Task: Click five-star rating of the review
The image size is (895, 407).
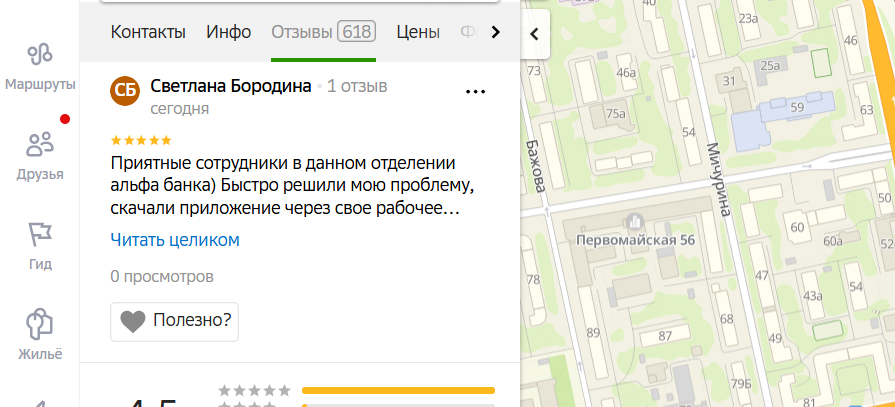Action: [x=140, y=140]
